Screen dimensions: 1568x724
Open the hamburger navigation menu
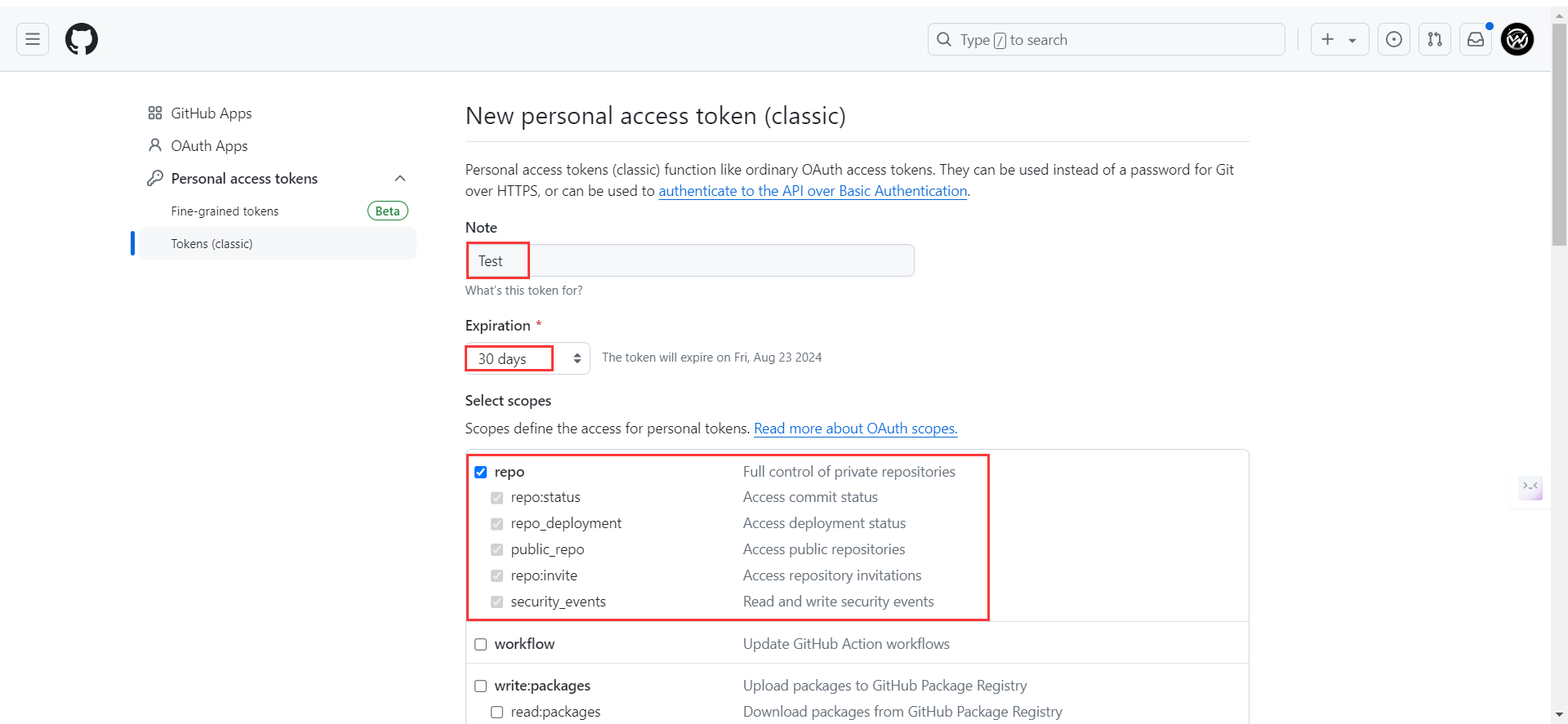(x=33, y=39)
